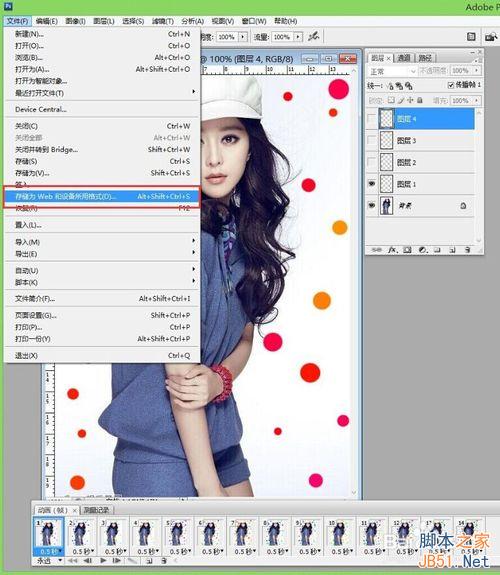This screenshot has height=575, width=500.
Task: Play the frame animation
Action: click(x=103, y=561)
